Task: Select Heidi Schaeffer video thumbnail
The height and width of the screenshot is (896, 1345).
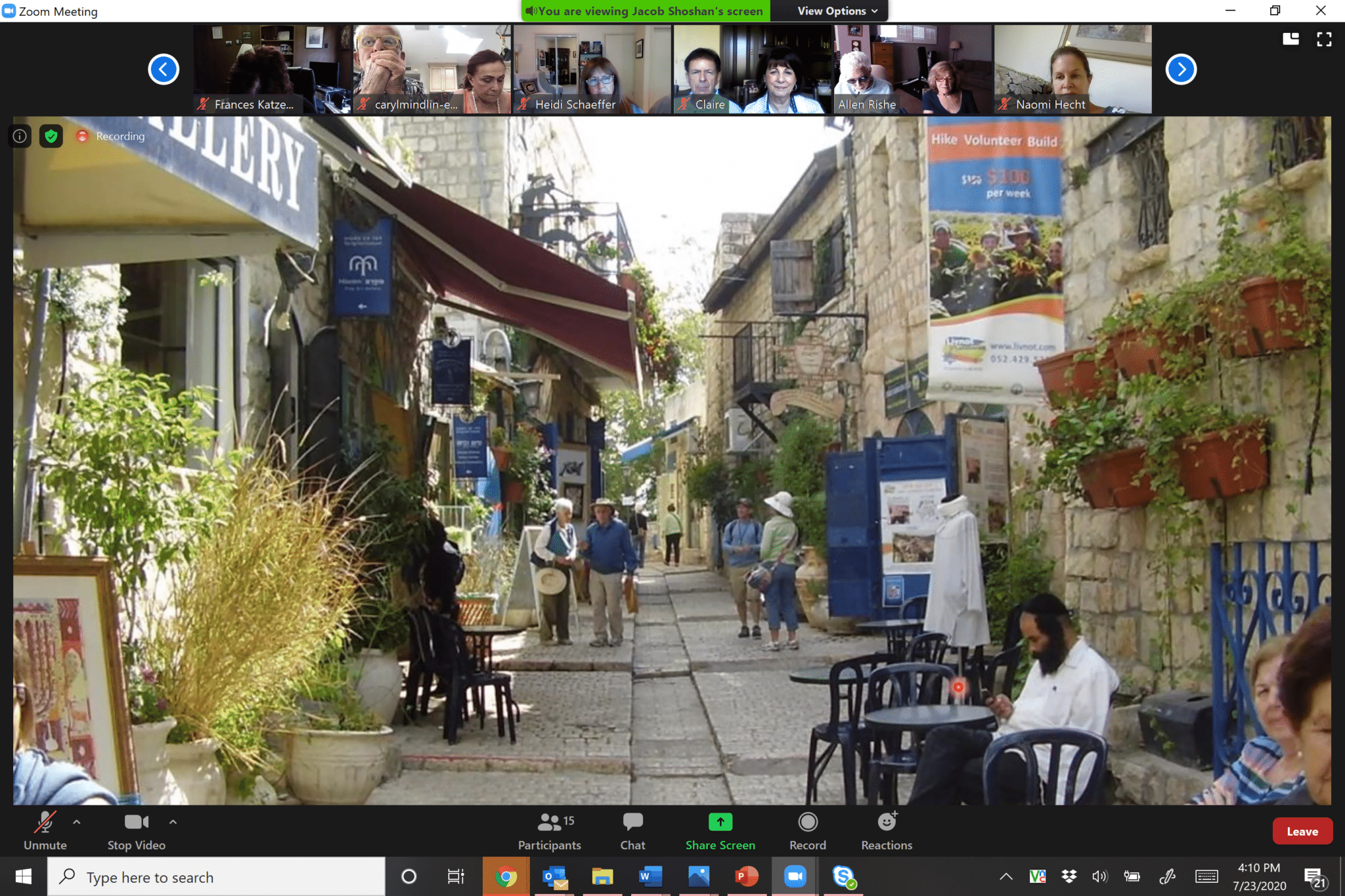Action: 592,69
